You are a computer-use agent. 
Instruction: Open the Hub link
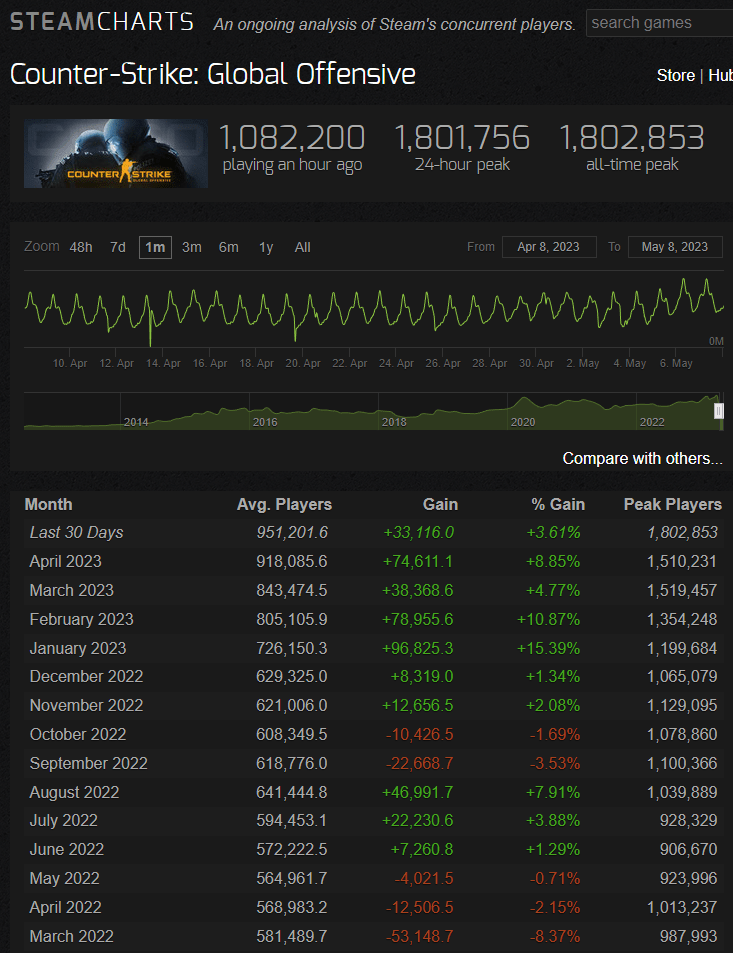(719, 75)
